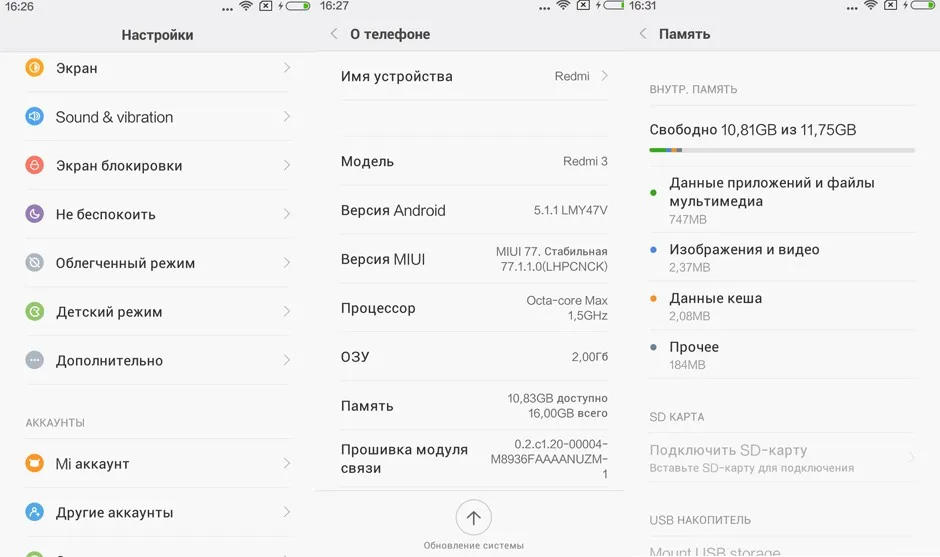Tap АККАУНТЫ section header
Screen dimensions: 940x557
[x=55, y=423]
